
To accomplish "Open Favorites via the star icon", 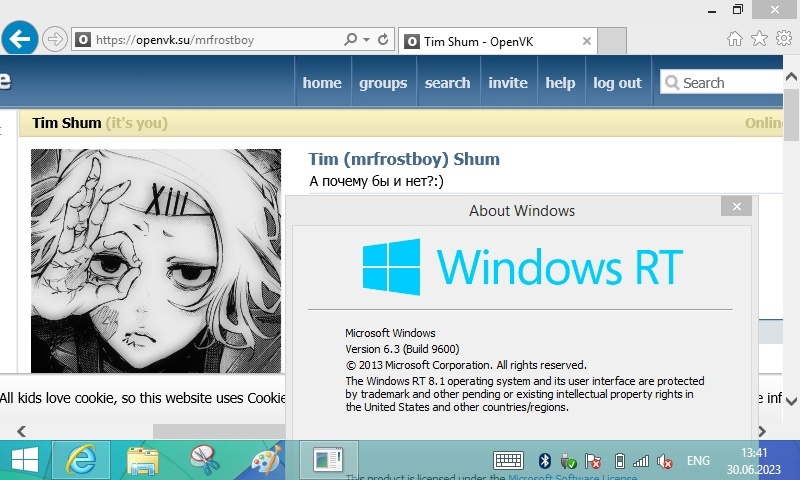I will [x=759, y=38].
